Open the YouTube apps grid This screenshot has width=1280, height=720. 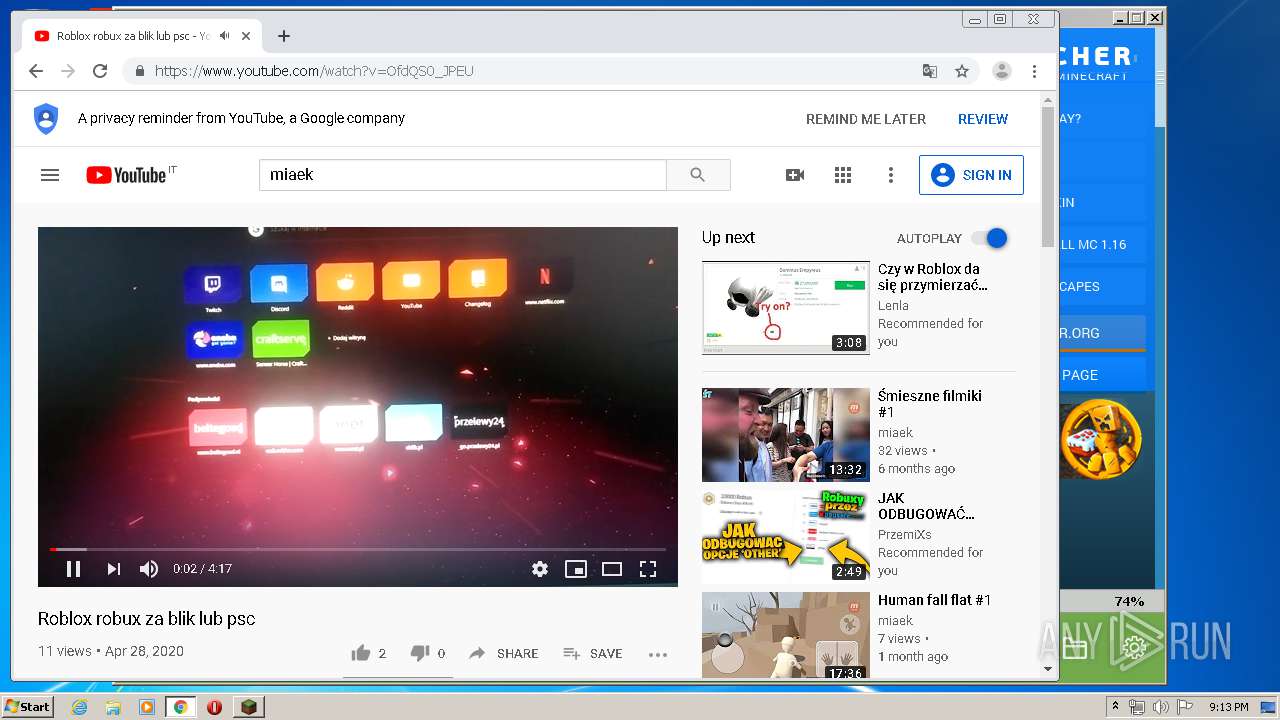point(843,175)
